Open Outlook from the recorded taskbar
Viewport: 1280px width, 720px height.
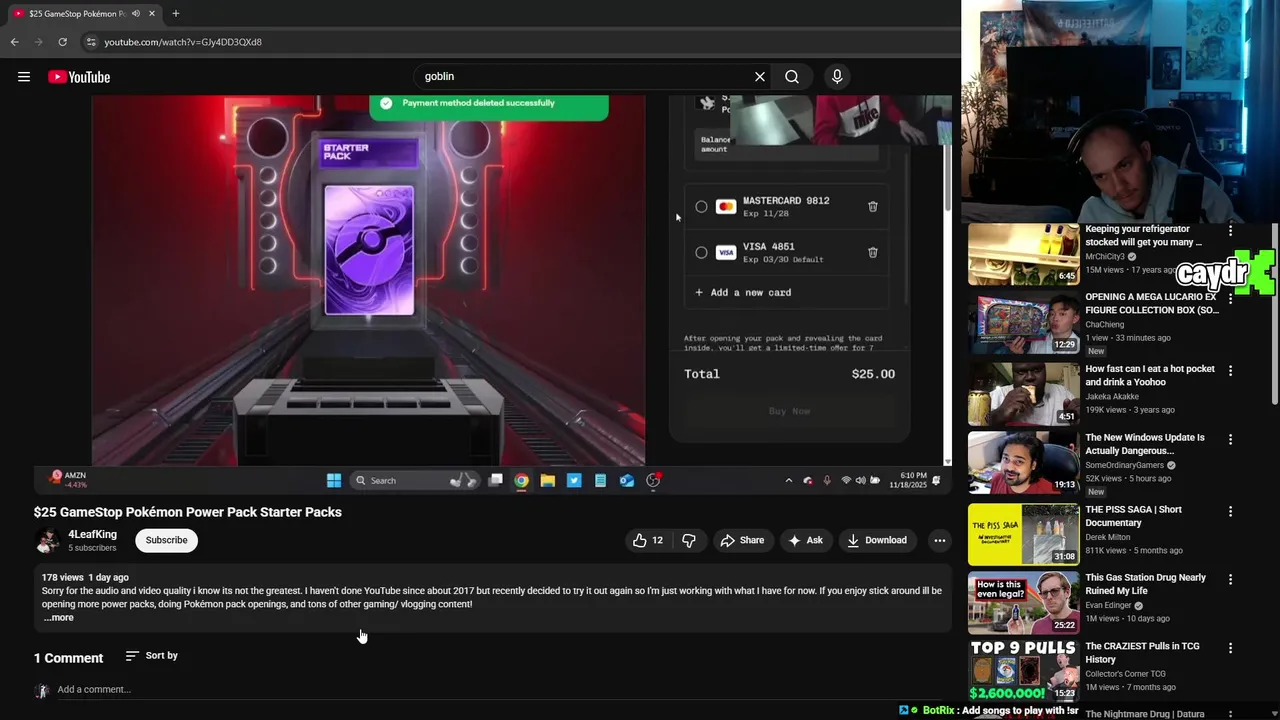(627, 481)
